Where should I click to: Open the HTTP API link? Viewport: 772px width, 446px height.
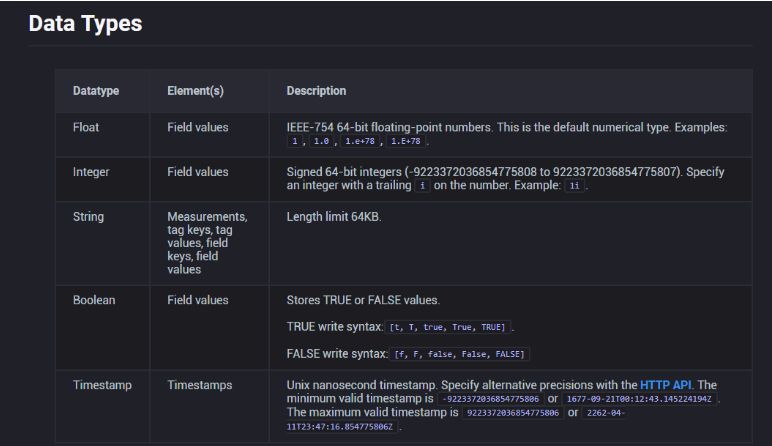coord(667,384)
